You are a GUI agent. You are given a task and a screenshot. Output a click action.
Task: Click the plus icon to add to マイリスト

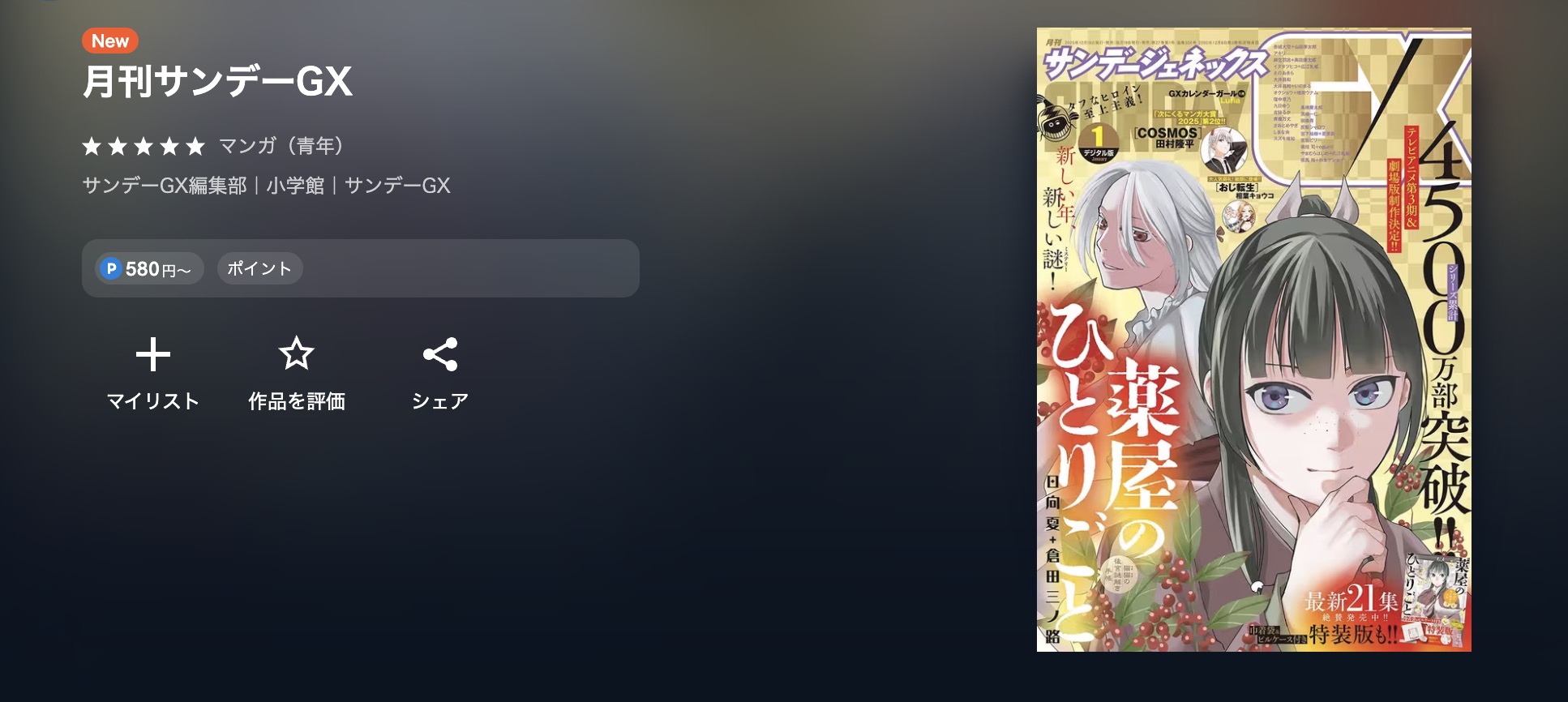152,355
